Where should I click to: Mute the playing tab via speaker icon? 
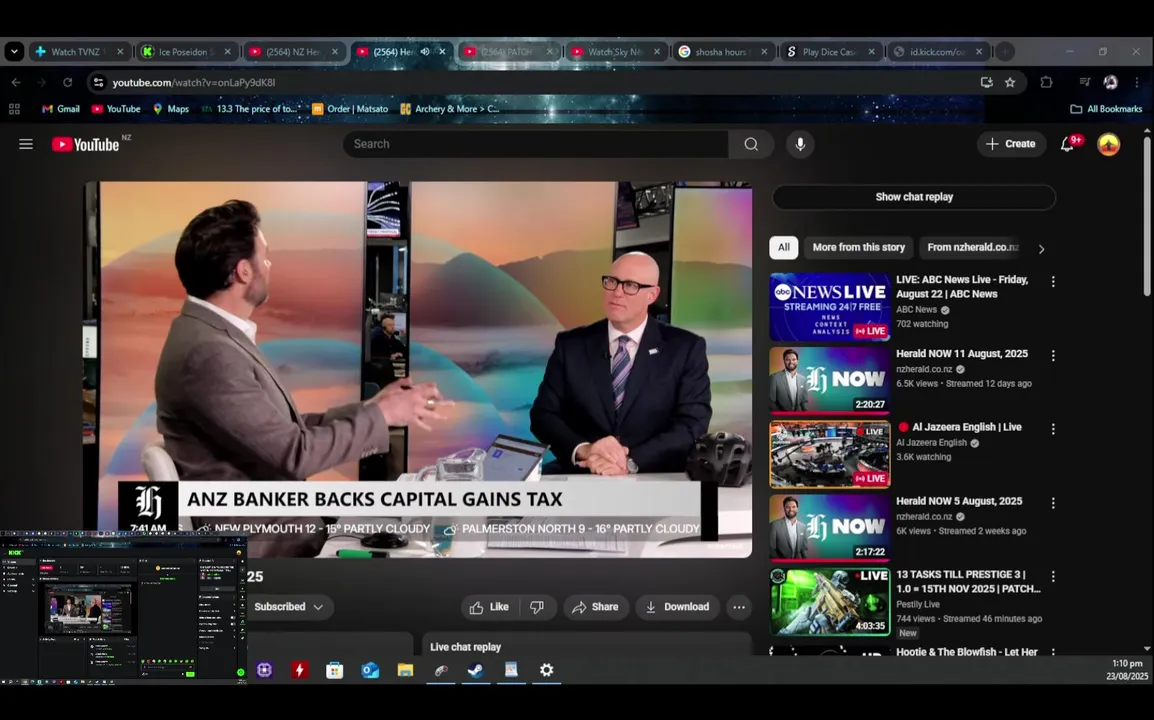pos(425,52)
